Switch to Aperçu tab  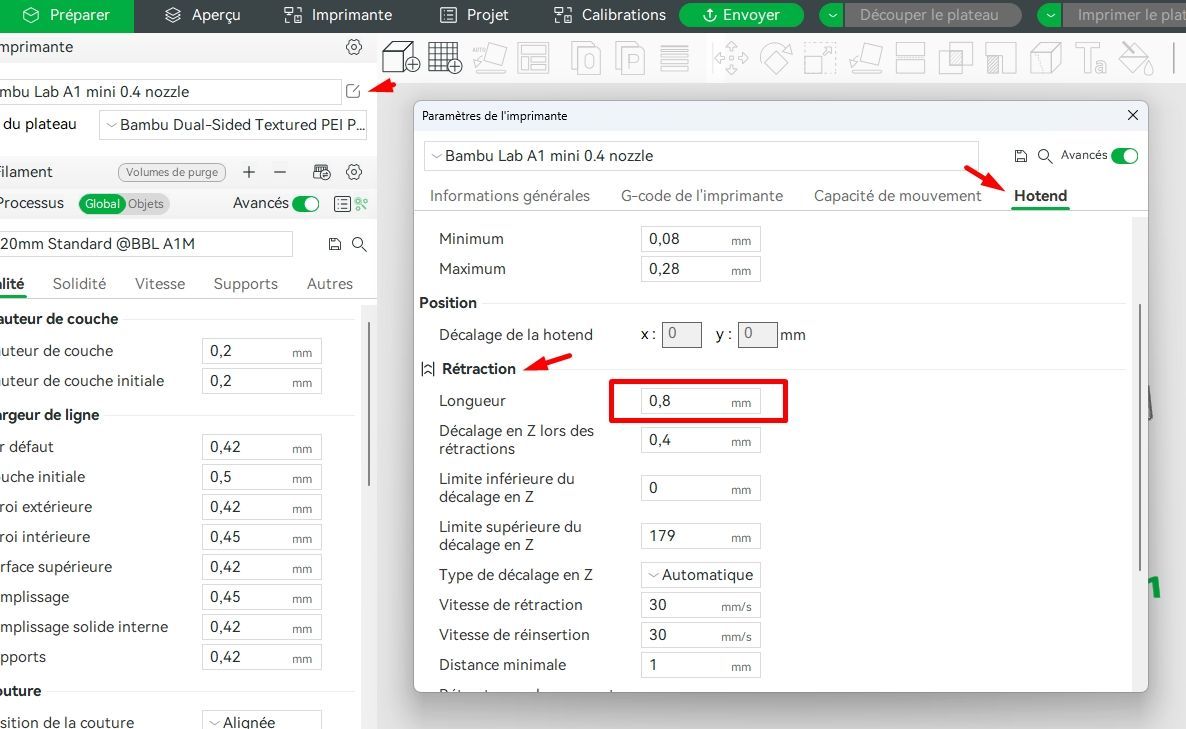[203, 15]
